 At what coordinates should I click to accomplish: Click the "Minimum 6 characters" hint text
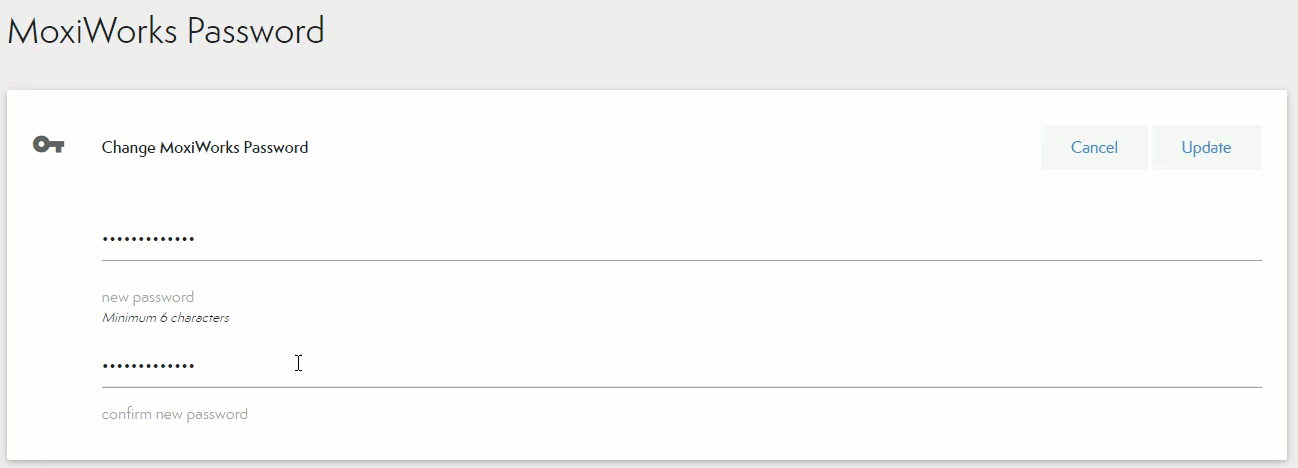point(165,318)
